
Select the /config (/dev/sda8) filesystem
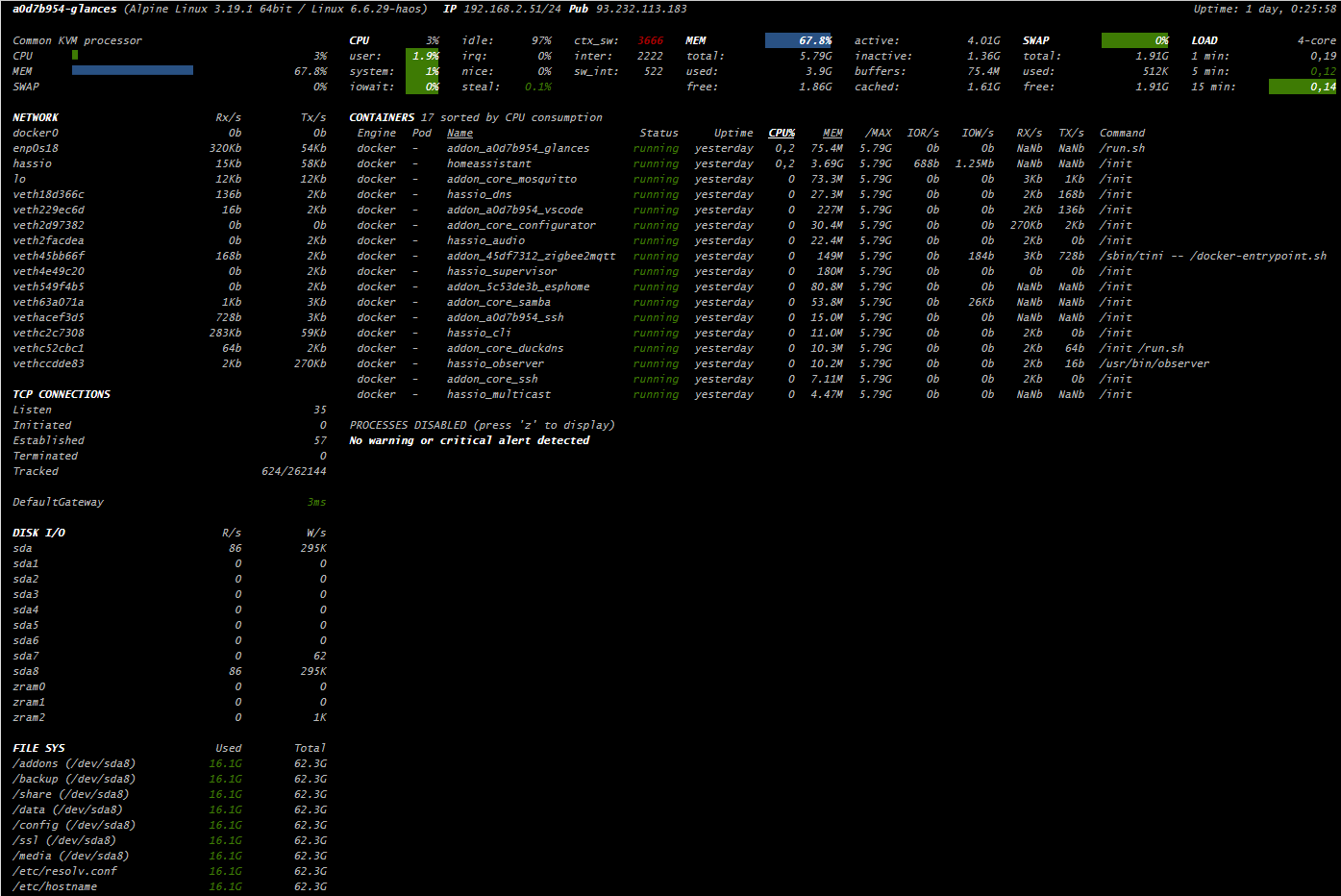pos(74,825)
